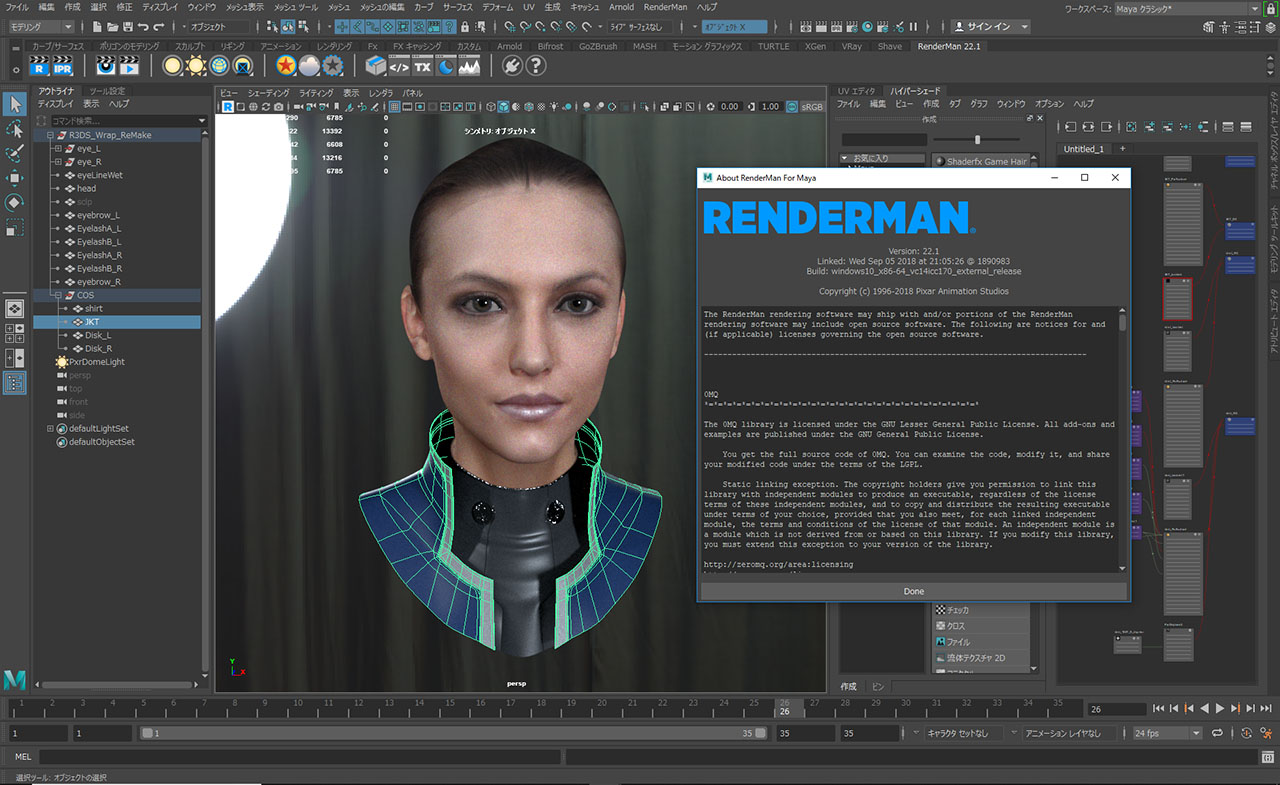Expand the defaultLightSet node
The width and height of the screenshot is (1280, 785).
click(50, 429)
